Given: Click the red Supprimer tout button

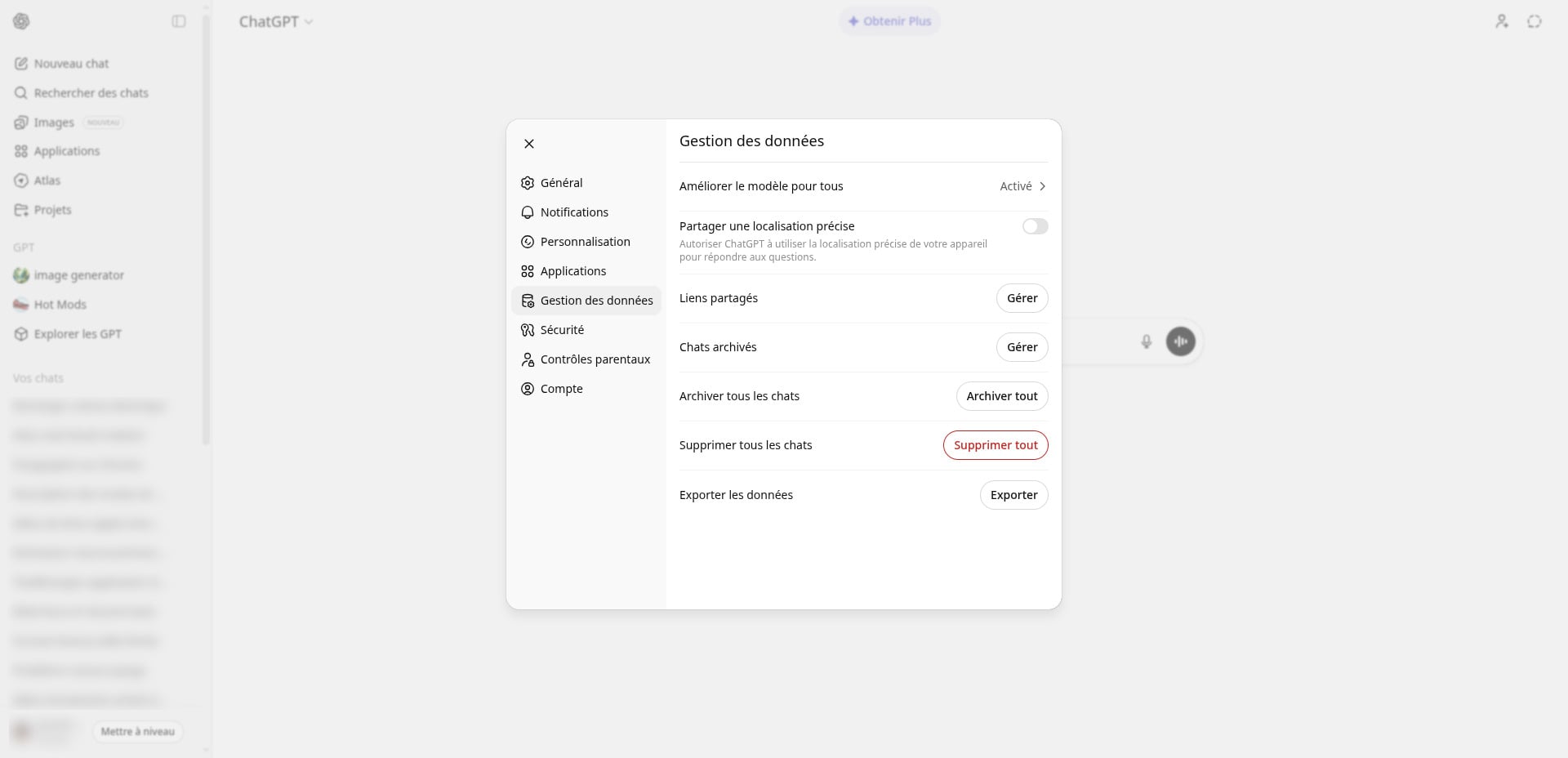Looking at the screenshot, I should (x=996, y=445).
